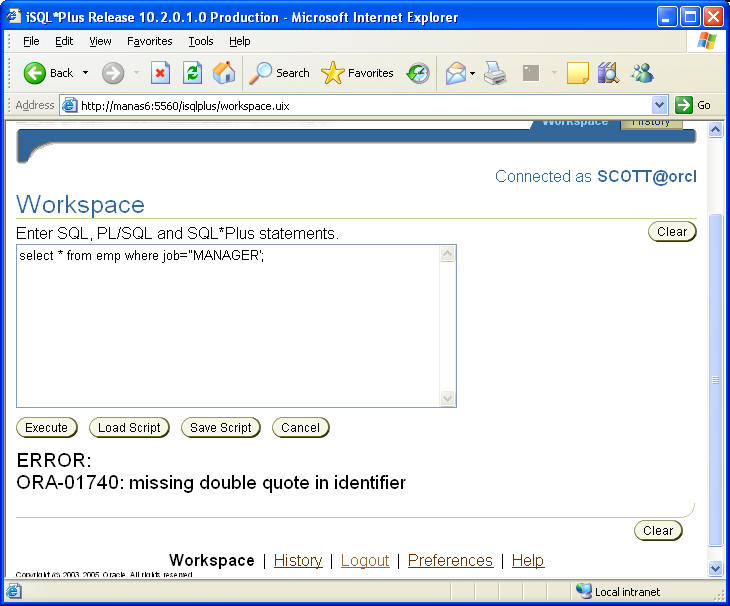Open the Back history dropdown arrow
Viewport: 730px width, 606px height.
click(85, 73)
